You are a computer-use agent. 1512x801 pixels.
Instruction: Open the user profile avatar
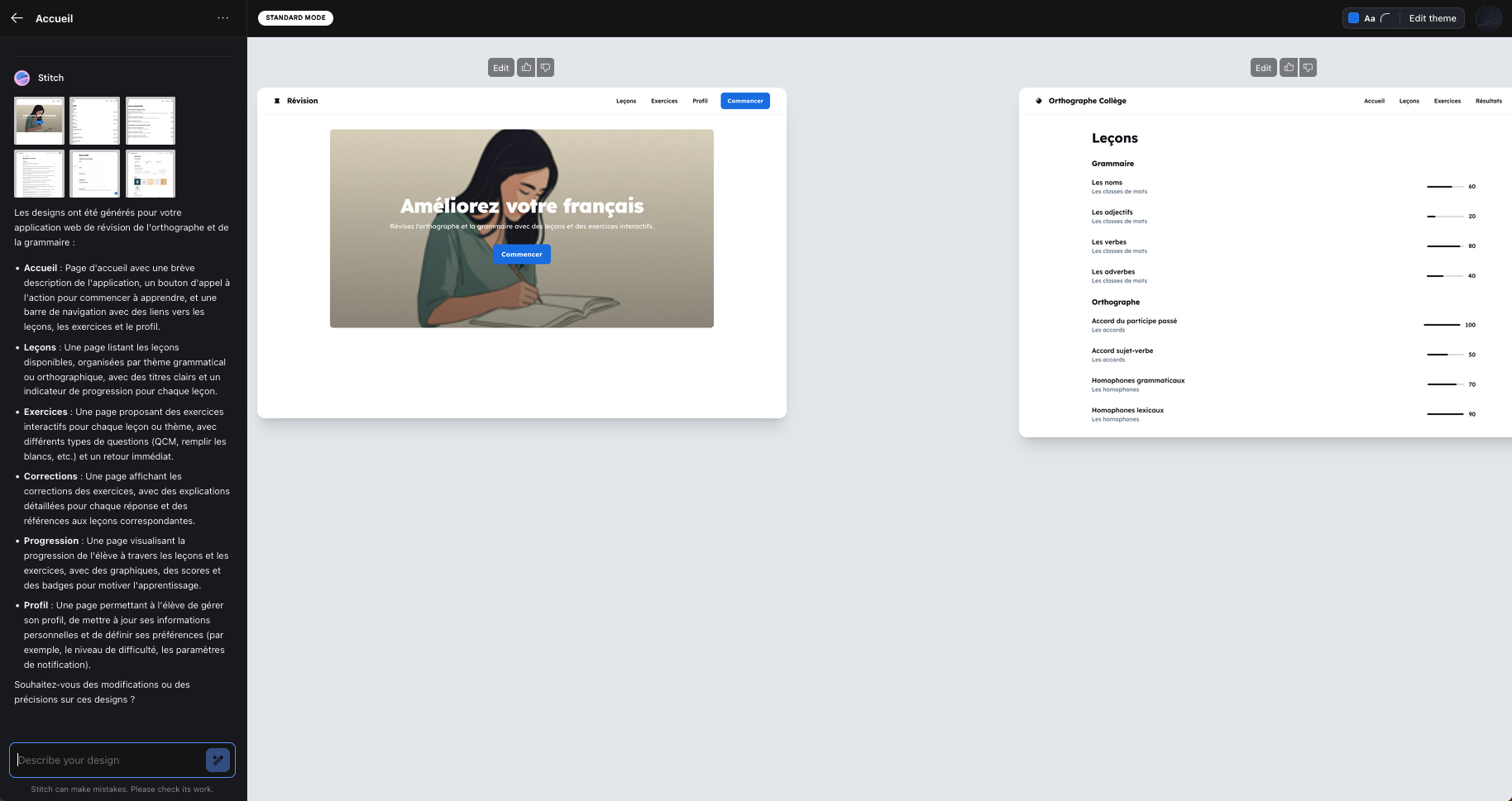click(1488, 18)
